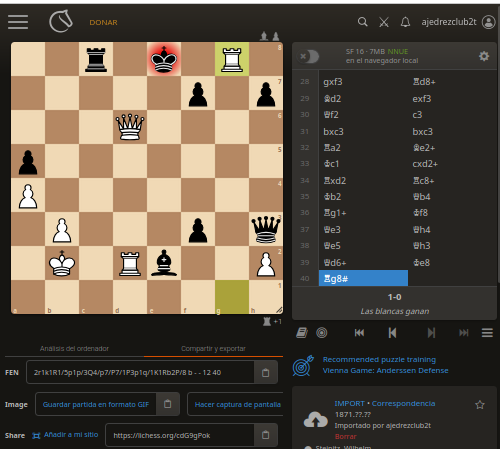Open engine settings gear icon
This screenshot has height=449, width=500.
484,56
